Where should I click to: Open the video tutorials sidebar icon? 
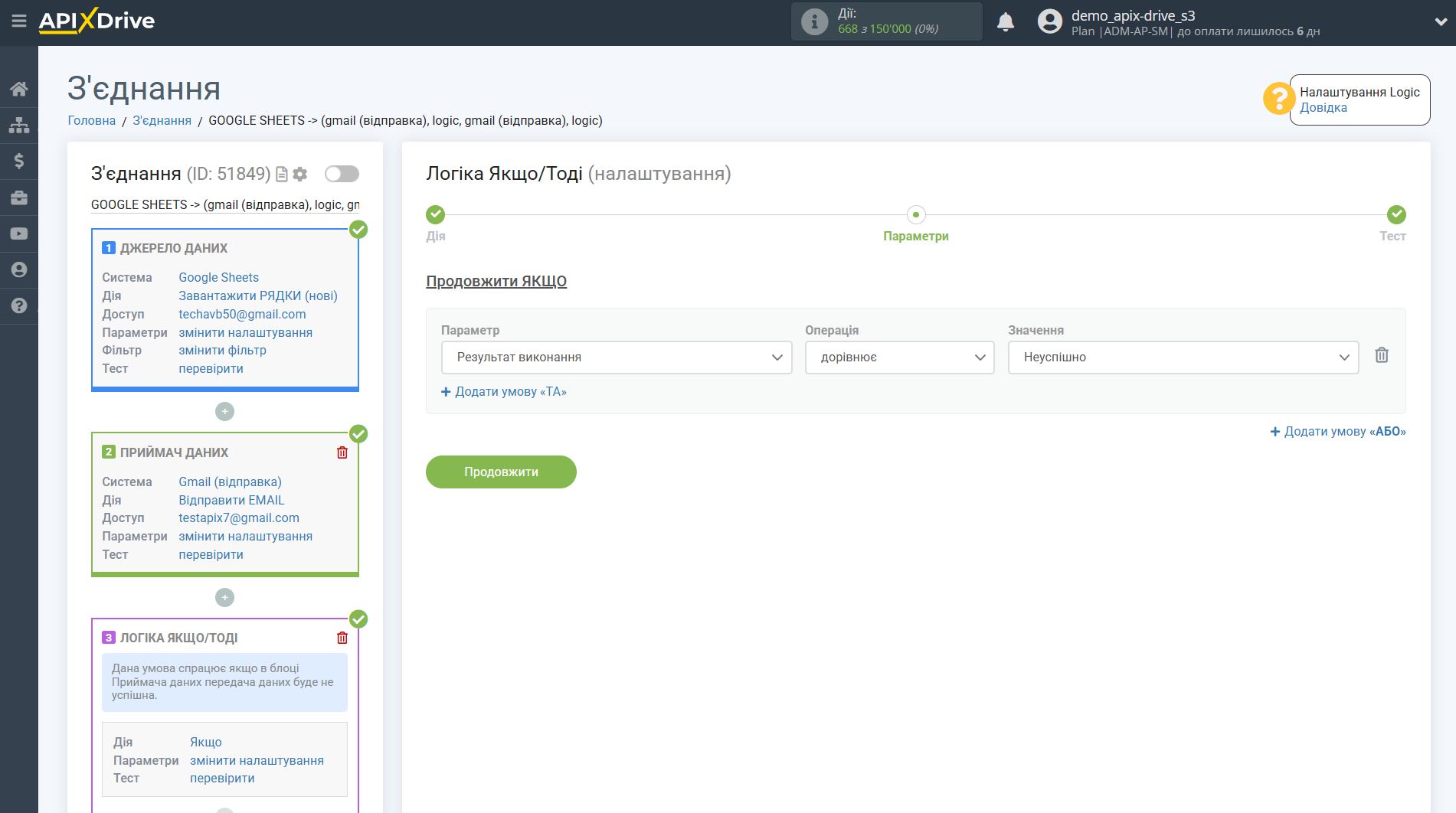click(19, 233)
